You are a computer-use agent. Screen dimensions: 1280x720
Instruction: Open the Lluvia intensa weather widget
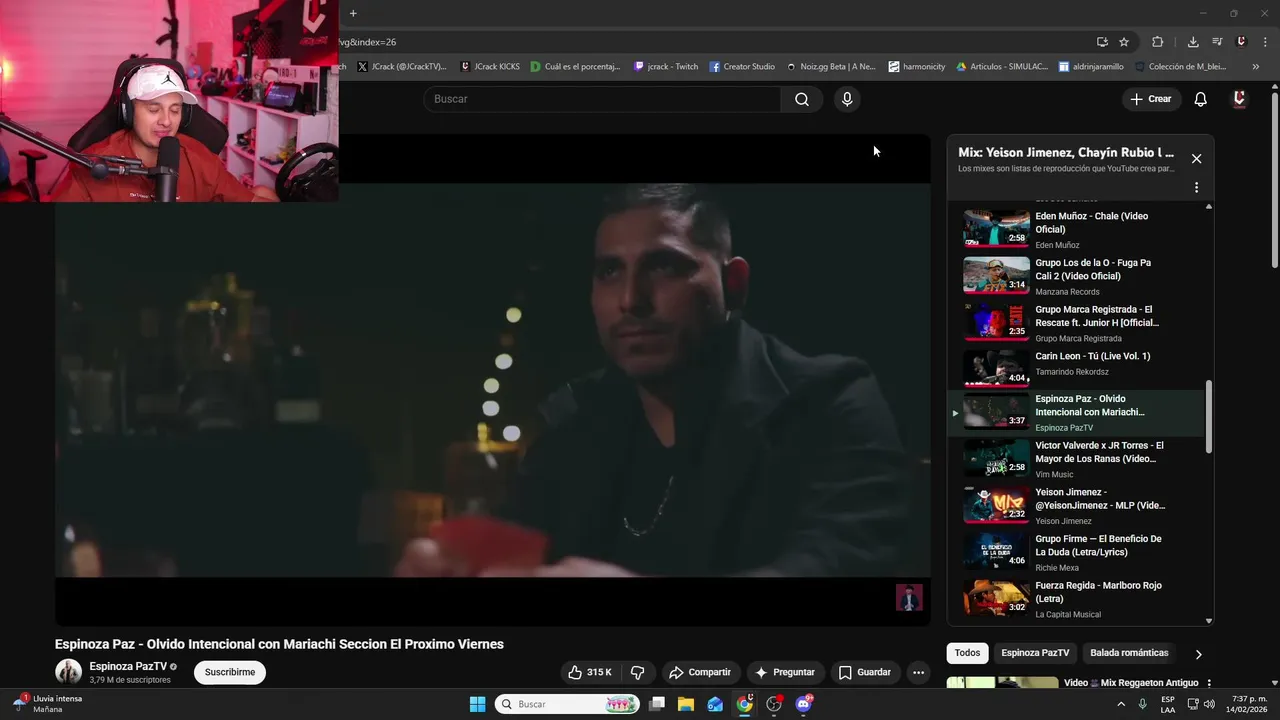click(x=48, y=704)
